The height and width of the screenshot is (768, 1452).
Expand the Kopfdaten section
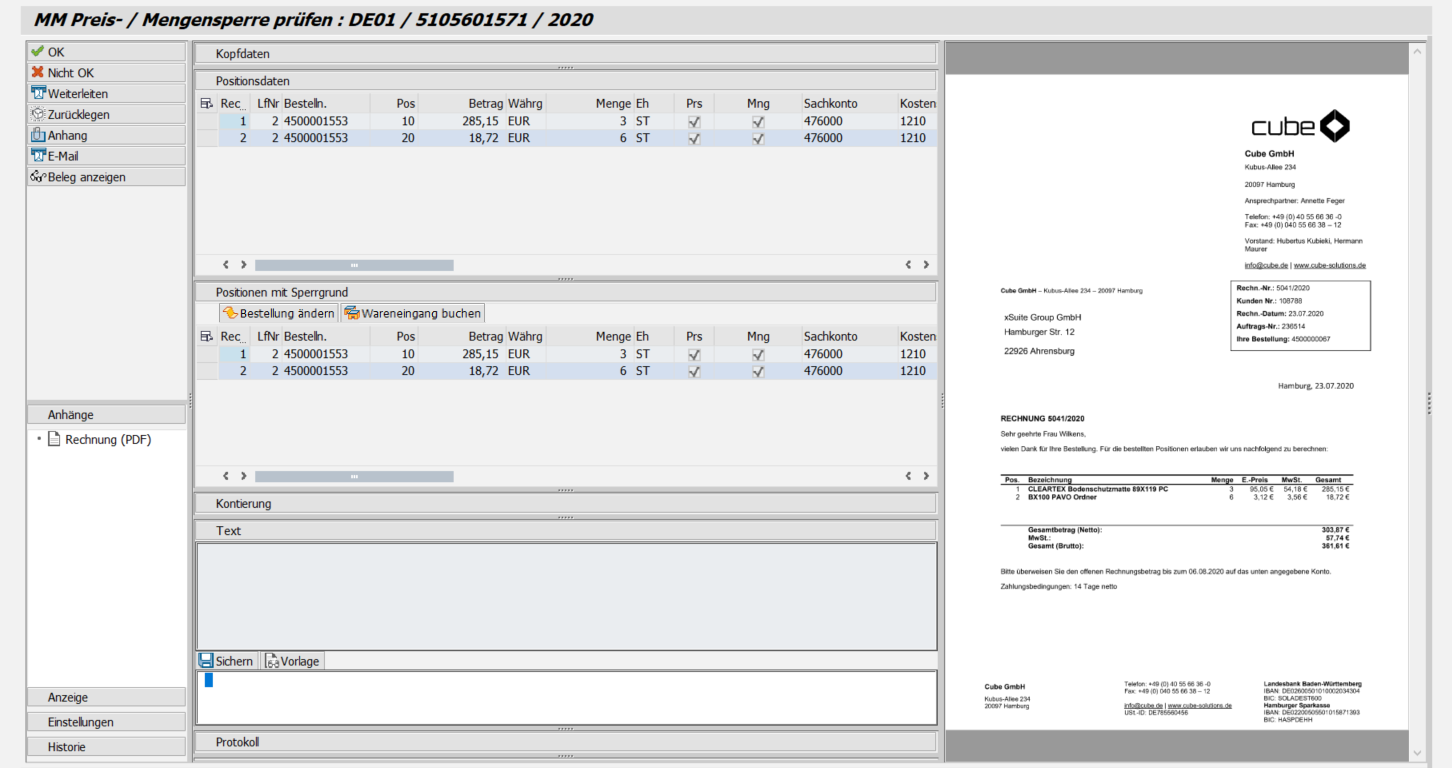[x=243, y=54]
